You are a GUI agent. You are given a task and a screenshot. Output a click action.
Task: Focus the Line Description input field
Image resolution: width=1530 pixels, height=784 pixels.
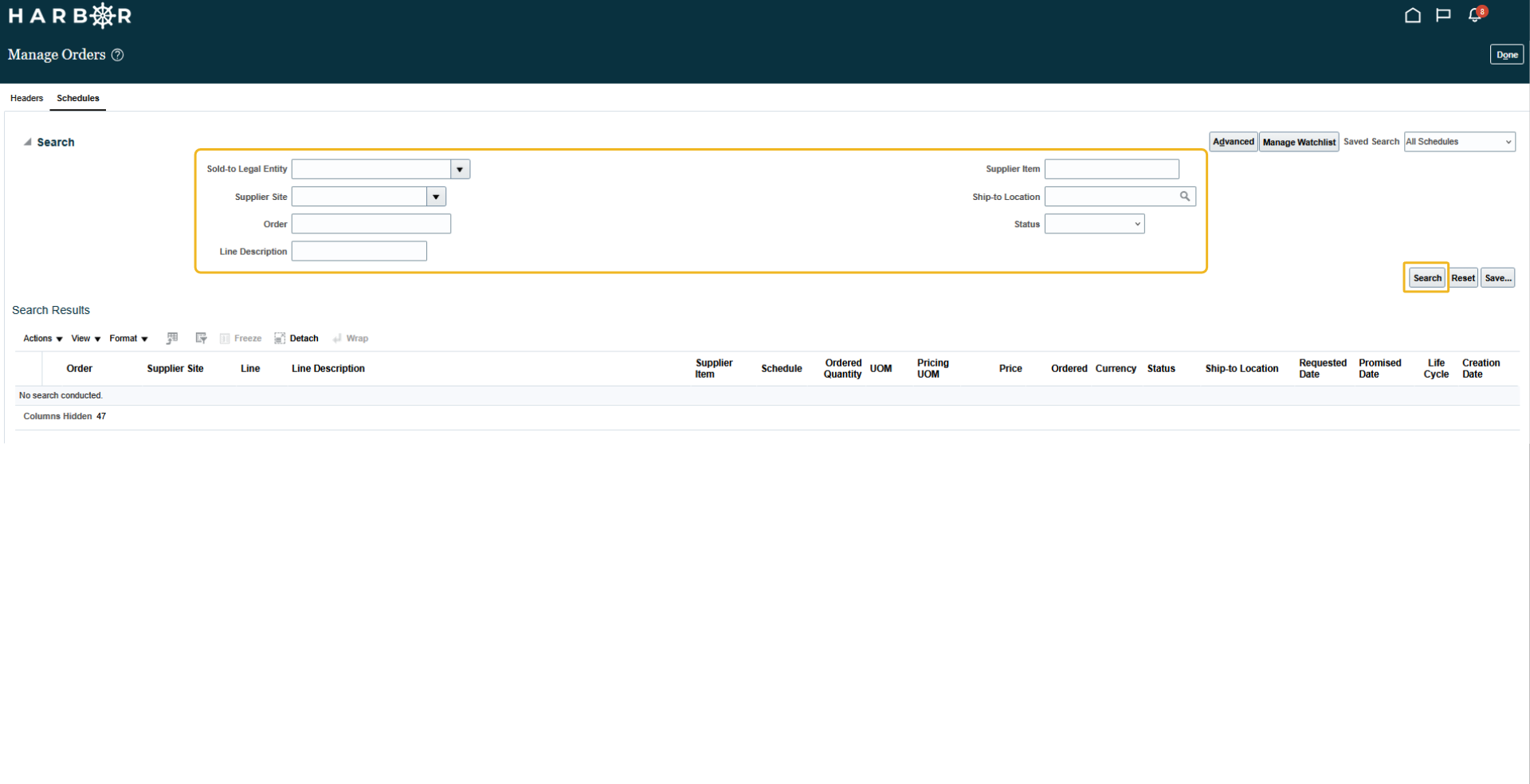click(x=359, y=252)
